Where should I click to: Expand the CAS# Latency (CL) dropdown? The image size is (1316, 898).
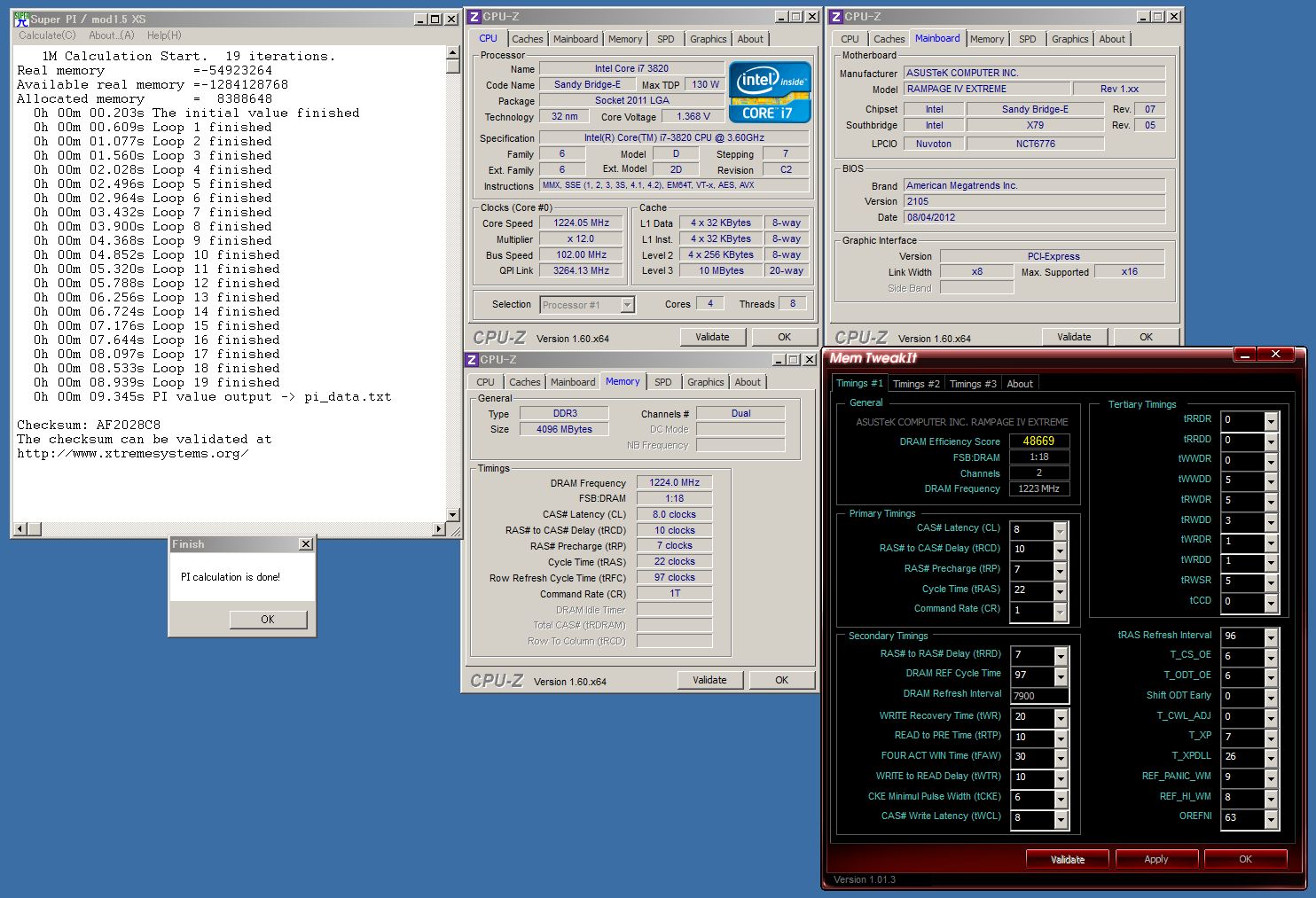(x=1060, y=530)
